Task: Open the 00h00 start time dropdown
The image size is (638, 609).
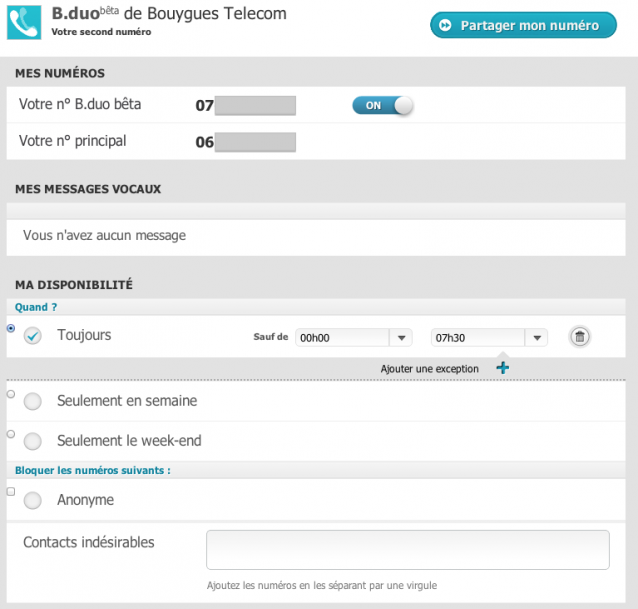Action: tap(354, 338)
